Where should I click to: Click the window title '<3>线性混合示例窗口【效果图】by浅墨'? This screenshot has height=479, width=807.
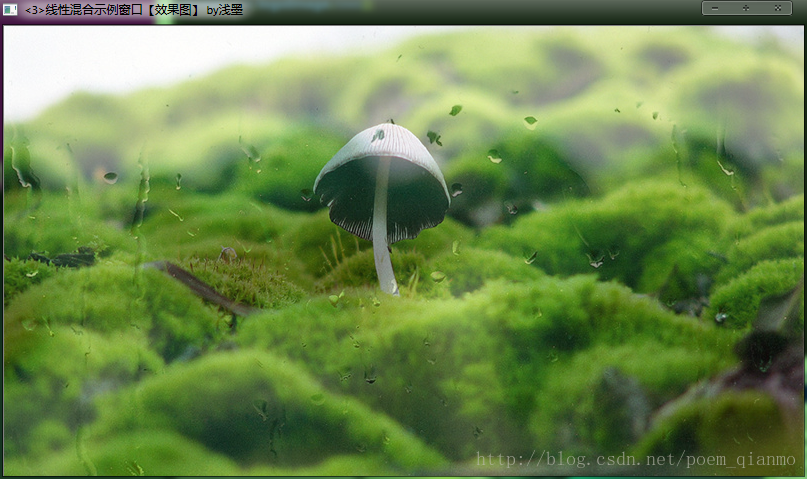134,10
